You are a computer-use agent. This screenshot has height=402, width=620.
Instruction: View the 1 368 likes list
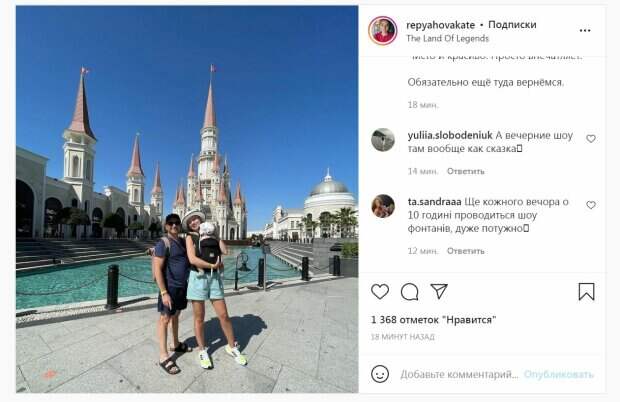433,320
